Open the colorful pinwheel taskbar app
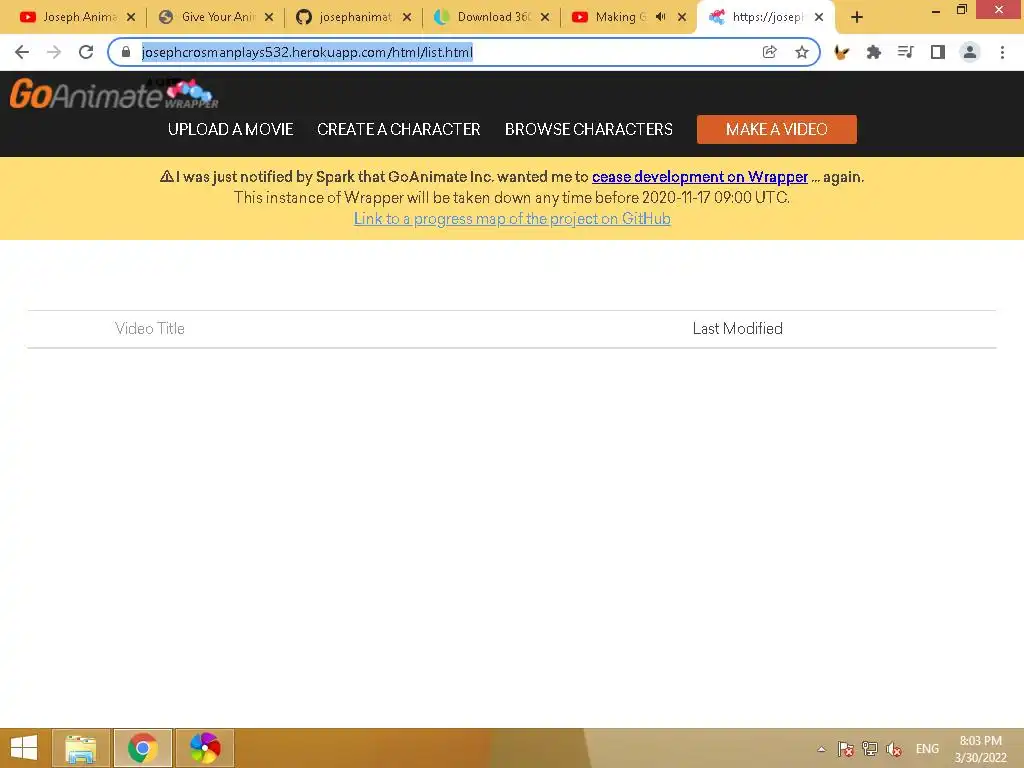1024x768 pixels. [204, 748]
